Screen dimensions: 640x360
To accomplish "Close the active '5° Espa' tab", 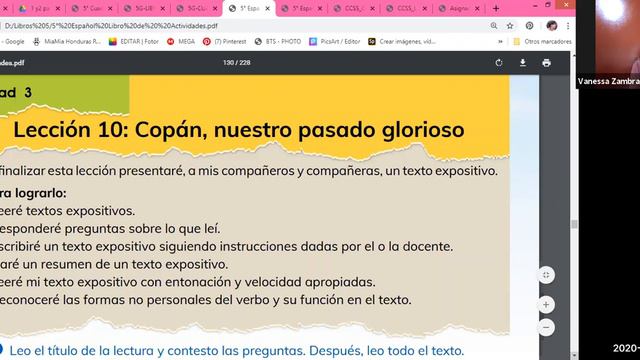I will 268,8.
